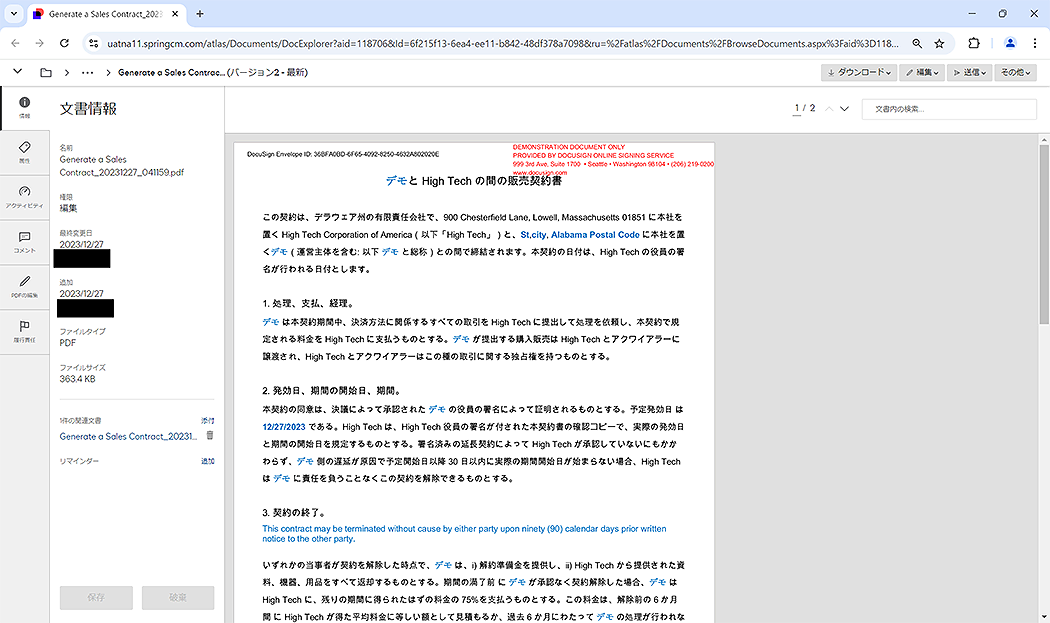Open the アクティビティ activity tab
Viewport: 1050px width, 623px height.
(x=25, y=198)
